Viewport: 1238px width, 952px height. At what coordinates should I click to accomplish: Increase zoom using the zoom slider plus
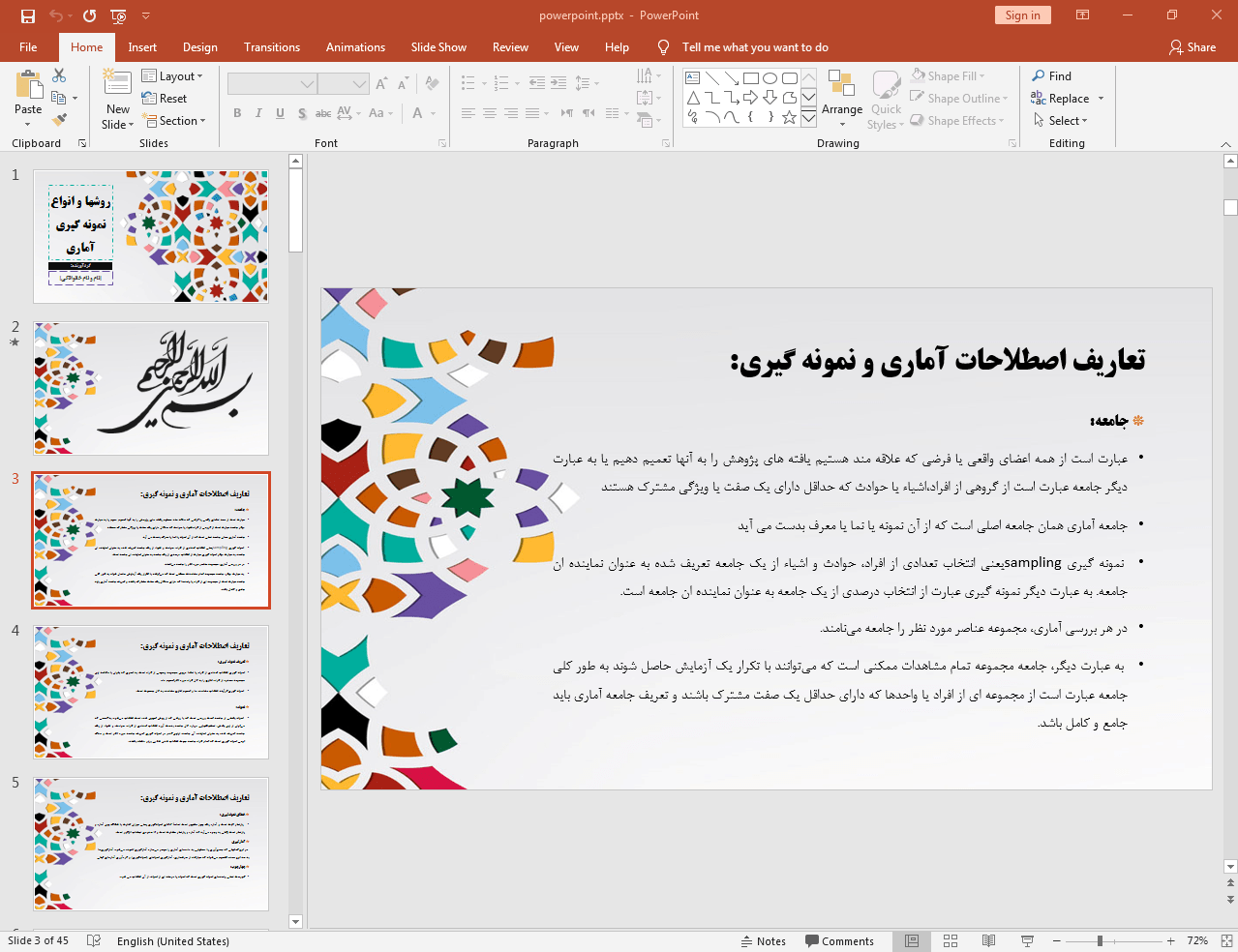point(1169,939)
